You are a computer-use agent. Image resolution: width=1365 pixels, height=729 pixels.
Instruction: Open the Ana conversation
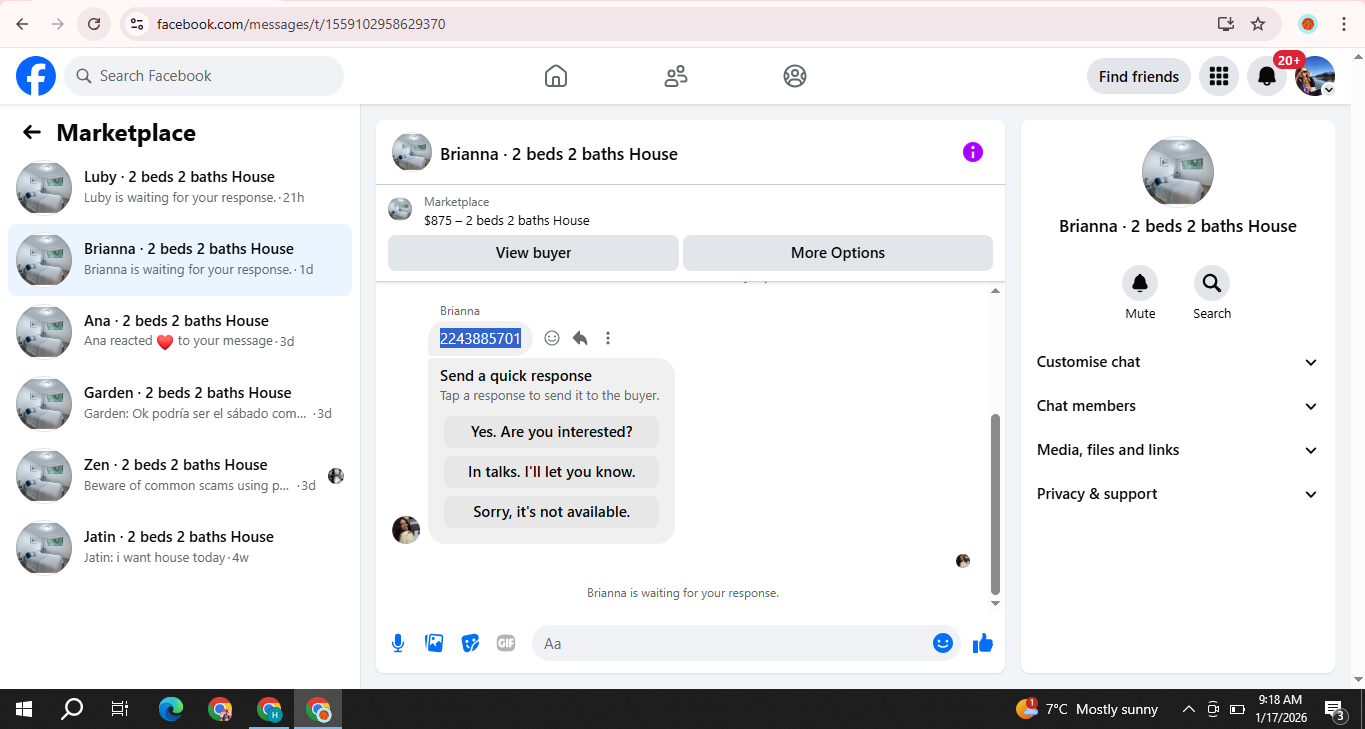coord(180,331)
